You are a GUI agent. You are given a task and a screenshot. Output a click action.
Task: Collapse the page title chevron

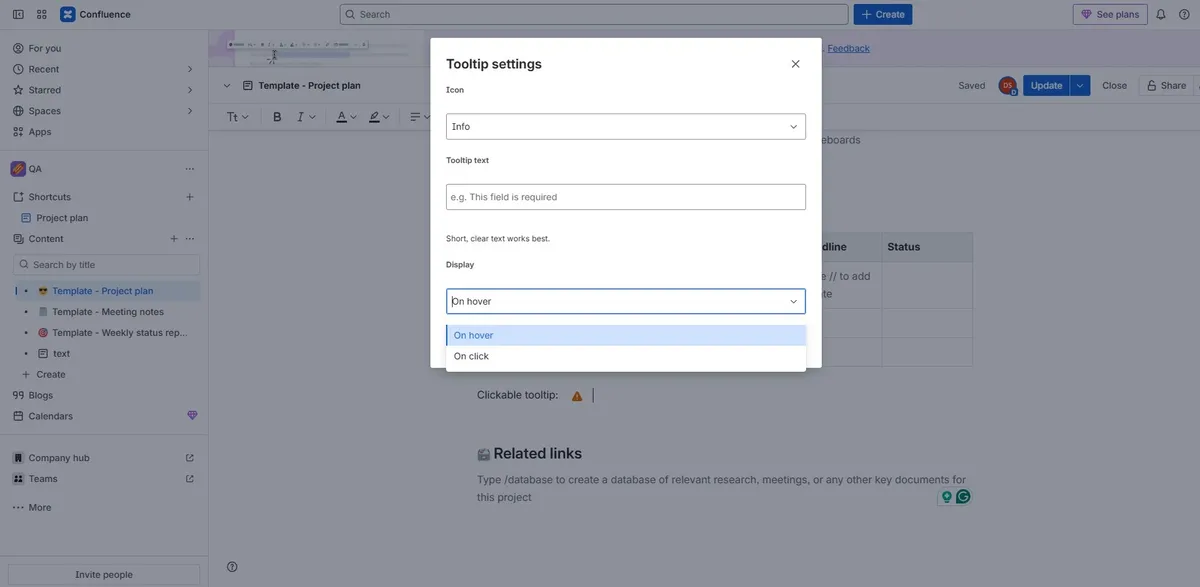[x=227, y=86]
